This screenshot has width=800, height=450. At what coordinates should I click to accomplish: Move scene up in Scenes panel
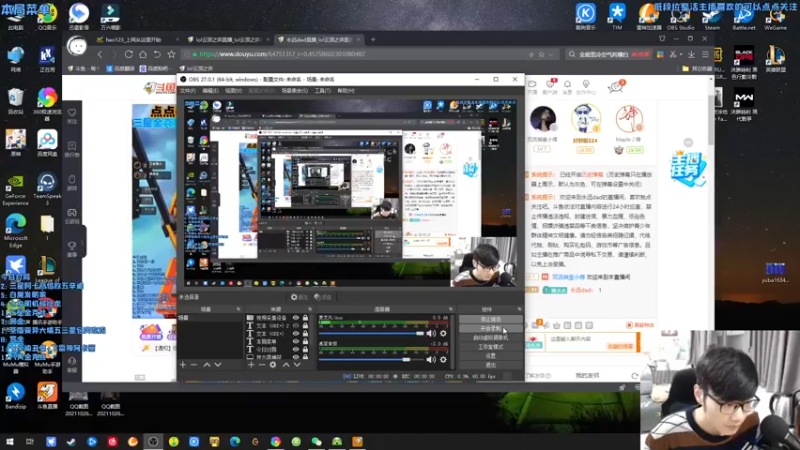(x=207, y=365)
